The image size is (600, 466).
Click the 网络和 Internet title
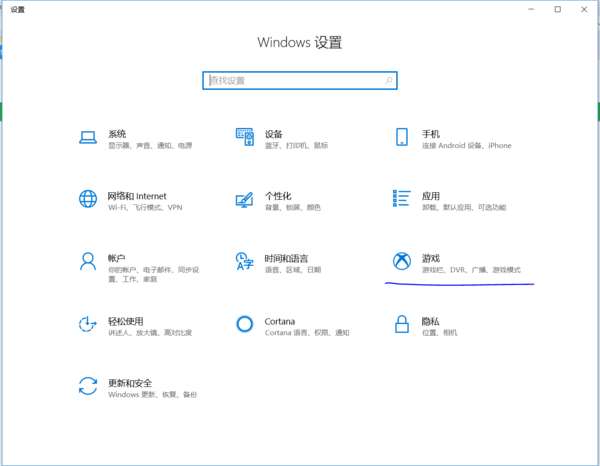137,196
